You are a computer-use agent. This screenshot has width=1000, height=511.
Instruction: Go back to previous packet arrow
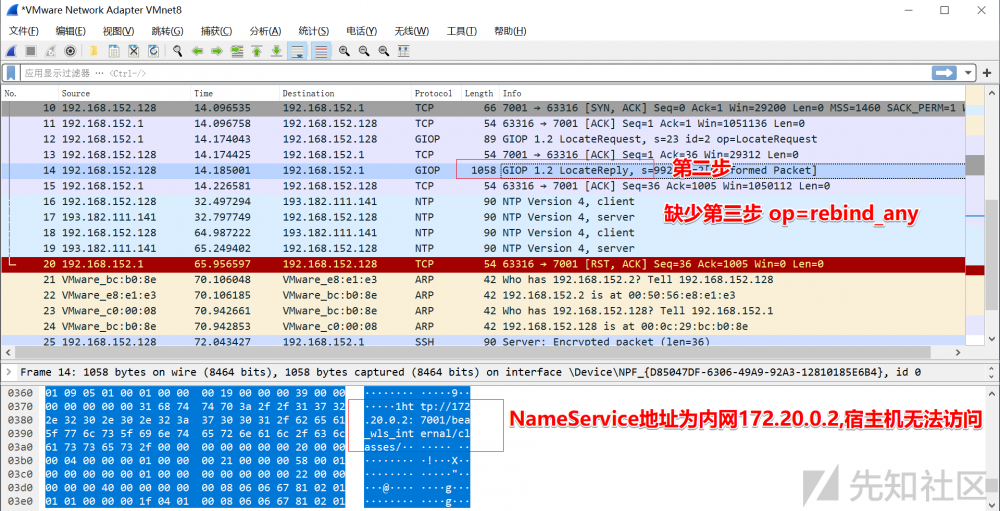point(197,51)
